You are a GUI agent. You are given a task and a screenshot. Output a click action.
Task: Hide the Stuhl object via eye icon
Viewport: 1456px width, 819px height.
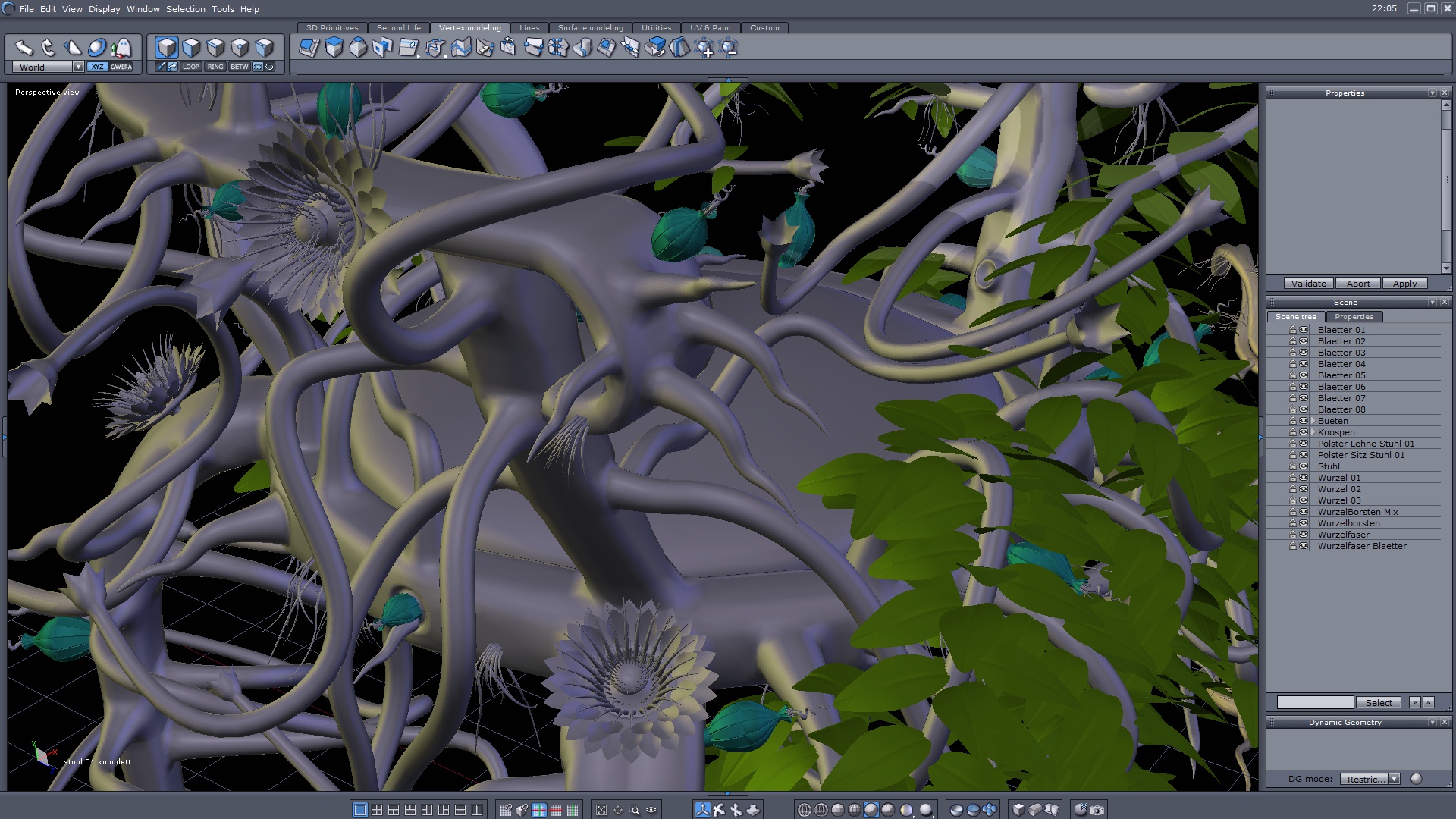[1304, 466]
